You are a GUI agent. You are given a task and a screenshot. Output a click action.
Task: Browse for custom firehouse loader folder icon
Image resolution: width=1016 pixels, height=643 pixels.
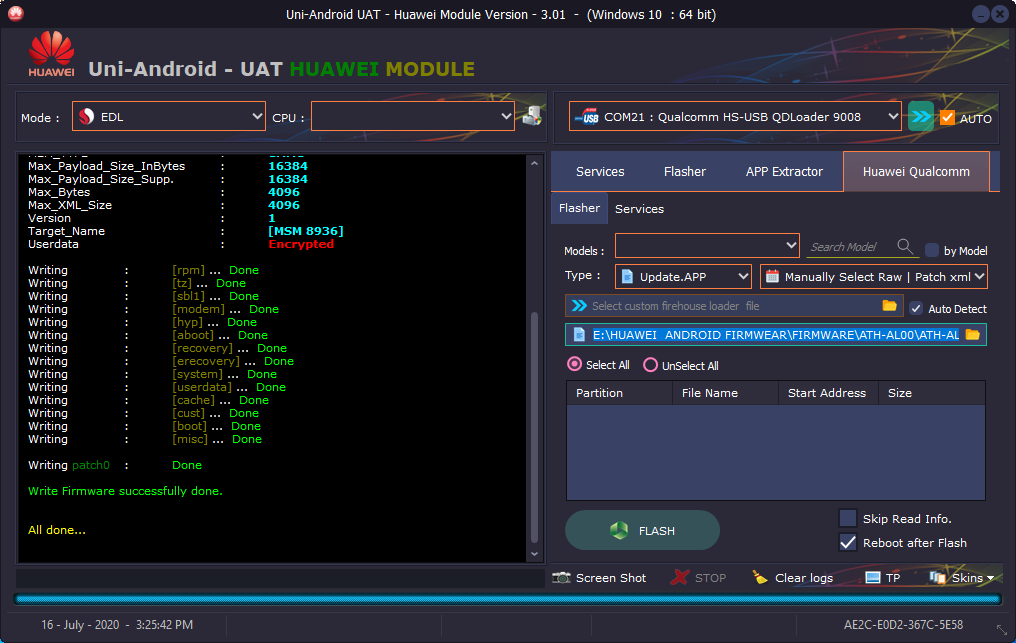click(x=890, y=305)
